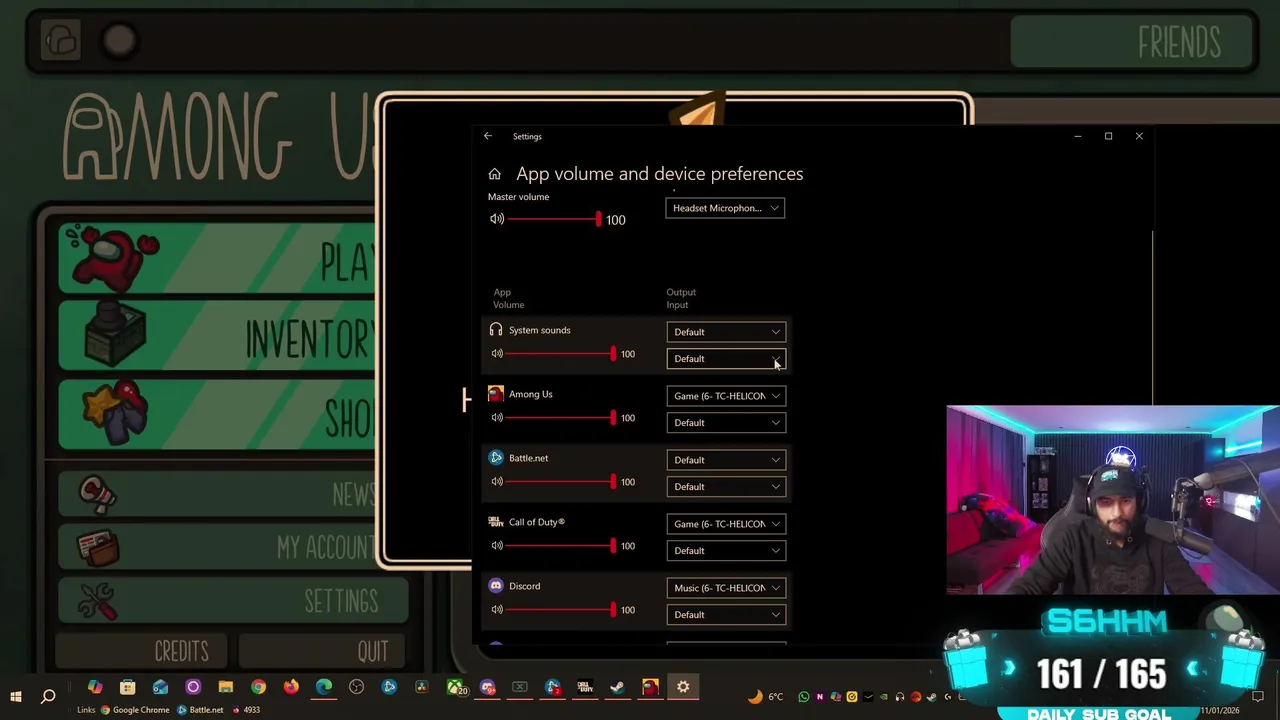The width and height of the screenshot is (1280, 720).
Task: Click Quit in Among Us menu
Action: pos(323,651)
